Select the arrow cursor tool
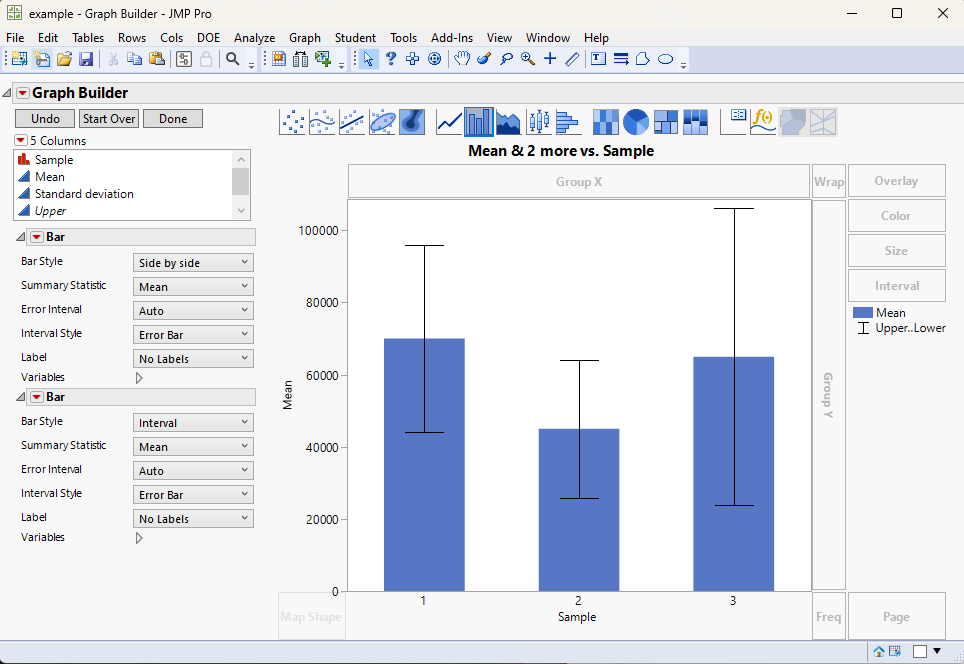The image size is (964, 664). [x=368, y=59]
